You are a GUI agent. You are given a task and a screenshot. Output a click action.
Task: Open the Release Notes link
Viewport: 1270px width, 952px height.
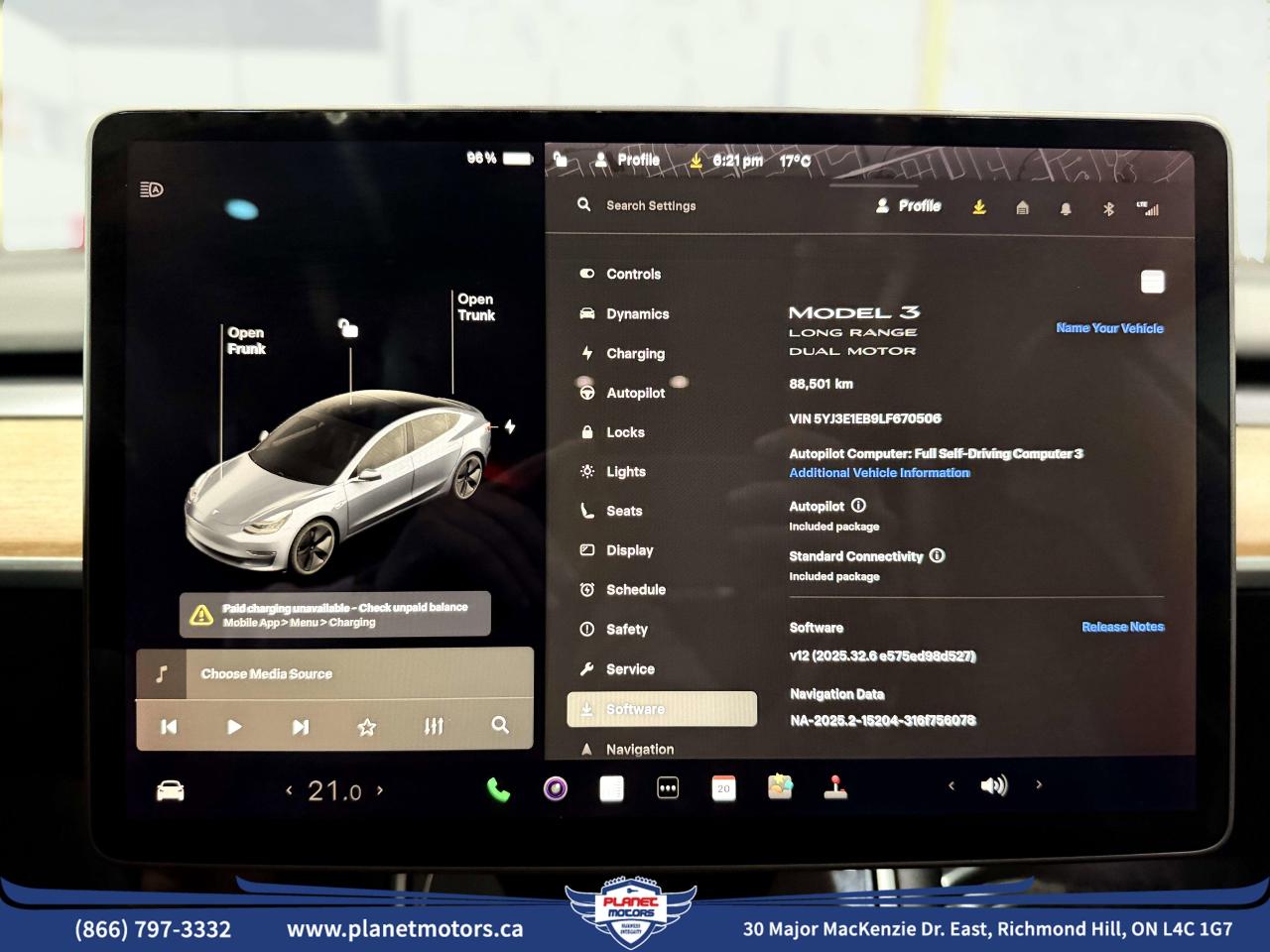[x=1122, y=627]
